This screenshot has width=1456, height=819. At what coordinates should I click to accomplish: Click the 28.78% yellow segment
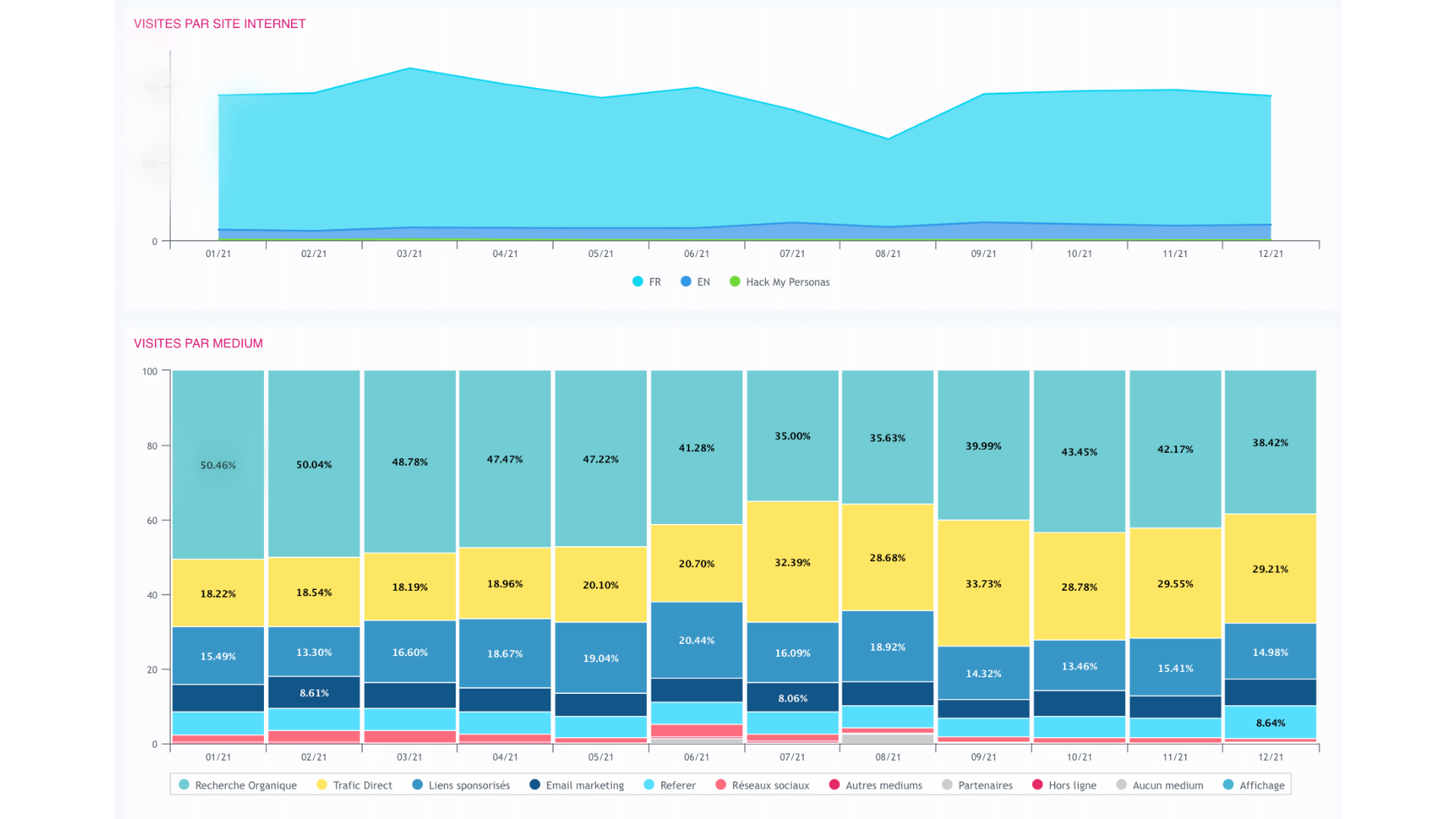(x=1079, y=587)
